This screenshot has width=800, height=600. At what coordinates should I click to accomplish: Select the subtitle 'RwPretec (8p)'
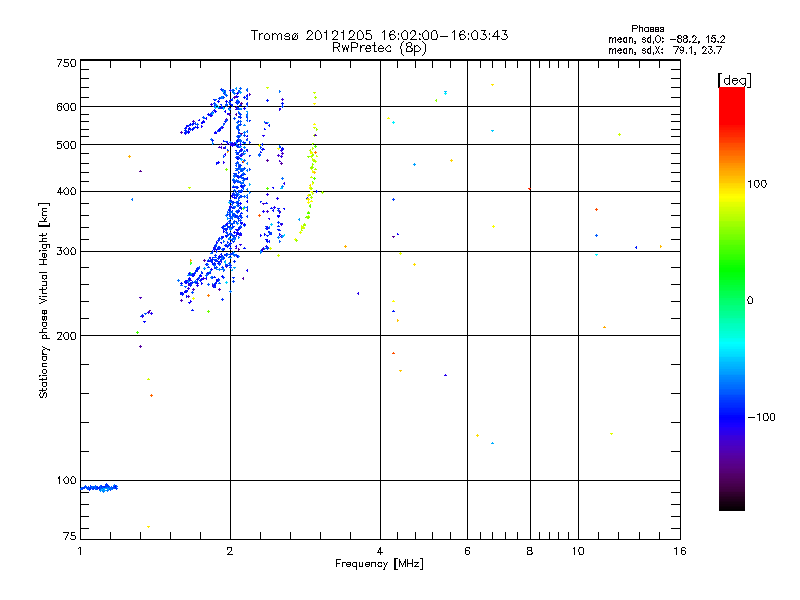(x=379, y=48)
